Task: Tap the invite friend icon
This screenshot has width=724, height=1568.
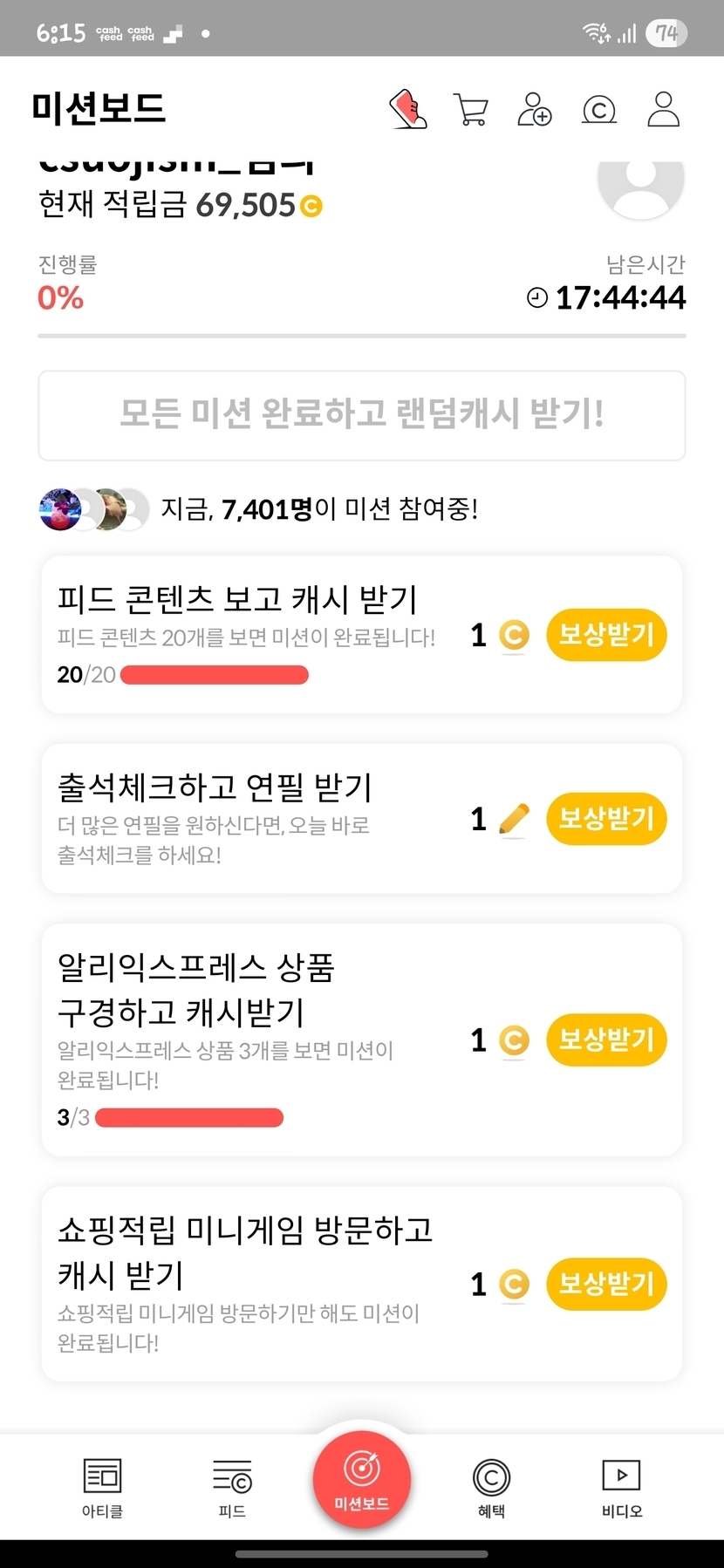Action: pyautogui.click(x=534, y=110)
